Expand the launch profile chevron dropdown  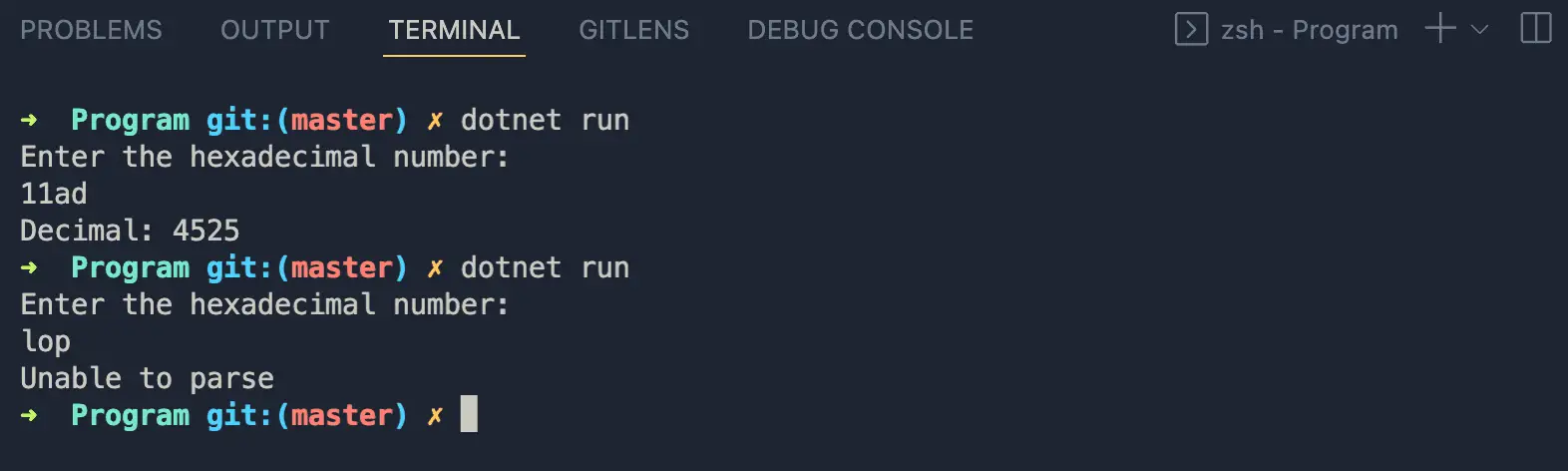click(1480, 30)
